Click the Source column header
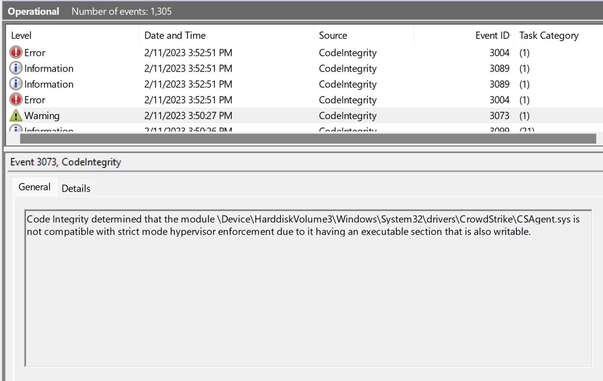603x381 pixels. 333,35
